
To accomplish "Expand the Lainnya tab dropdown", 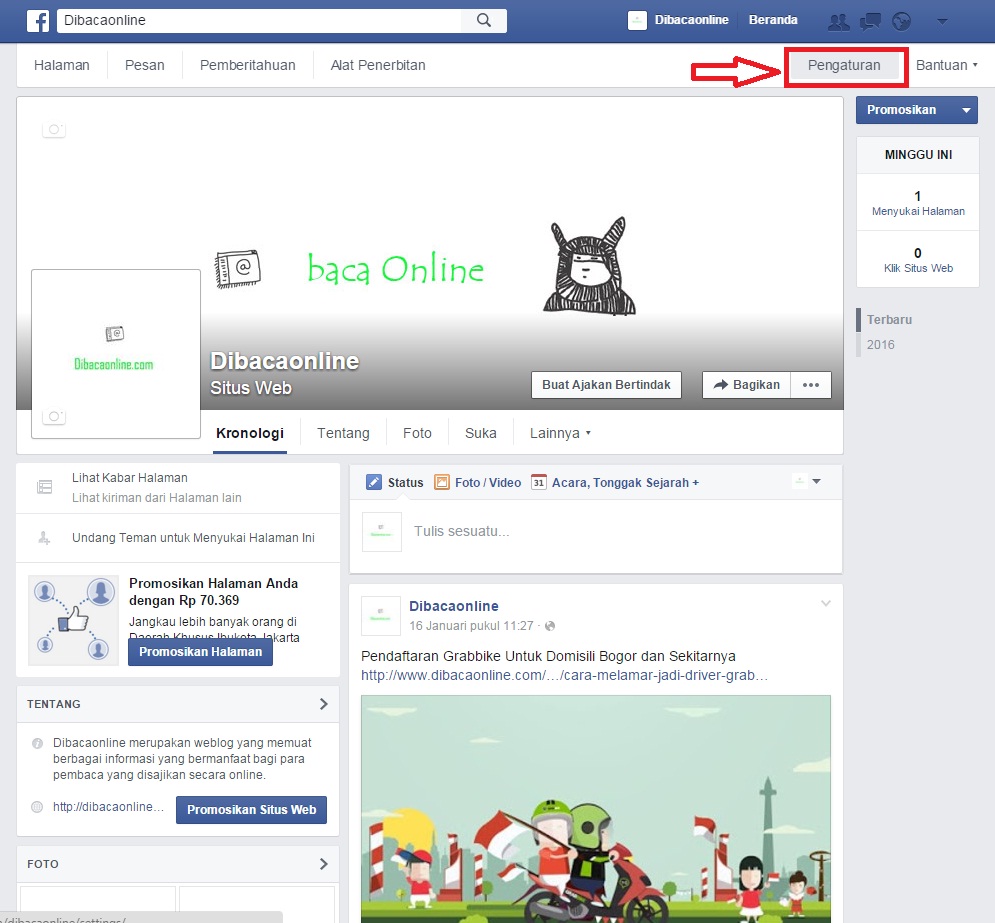I will click(x=560, y=433).
